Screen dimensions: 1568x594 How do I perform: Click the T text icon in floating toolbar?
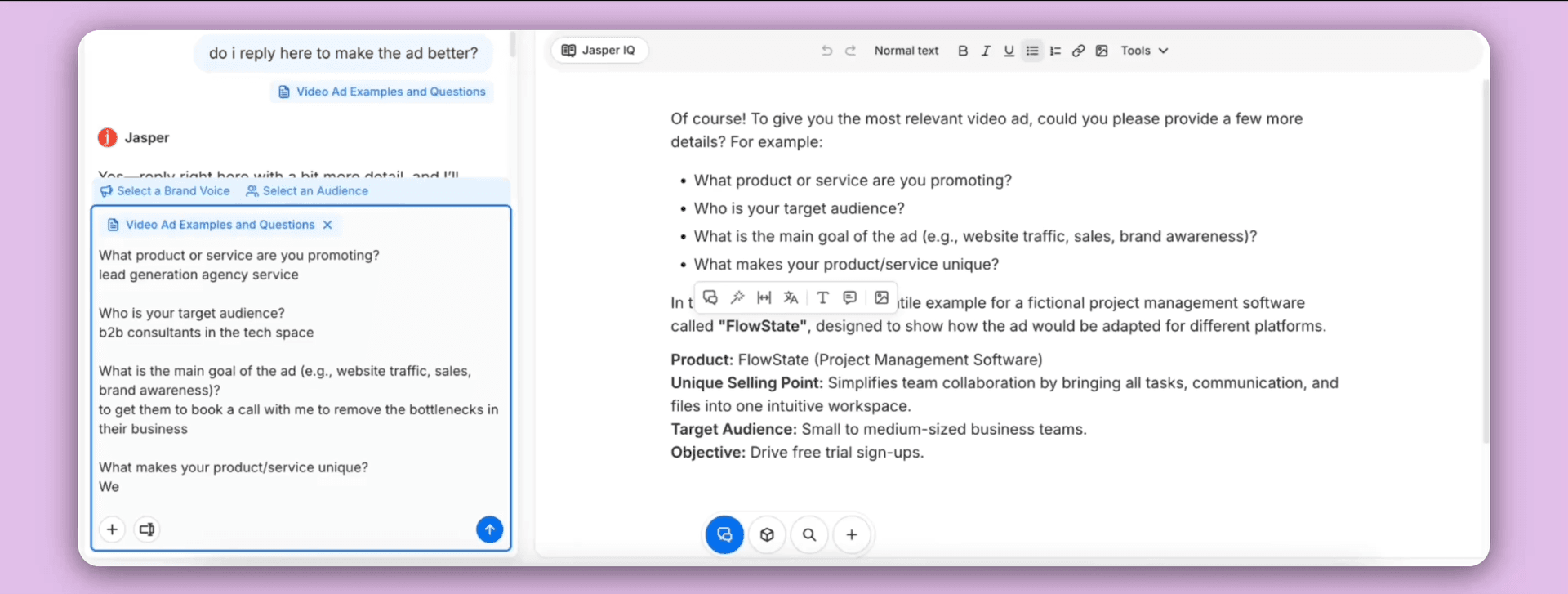(822, 297)
